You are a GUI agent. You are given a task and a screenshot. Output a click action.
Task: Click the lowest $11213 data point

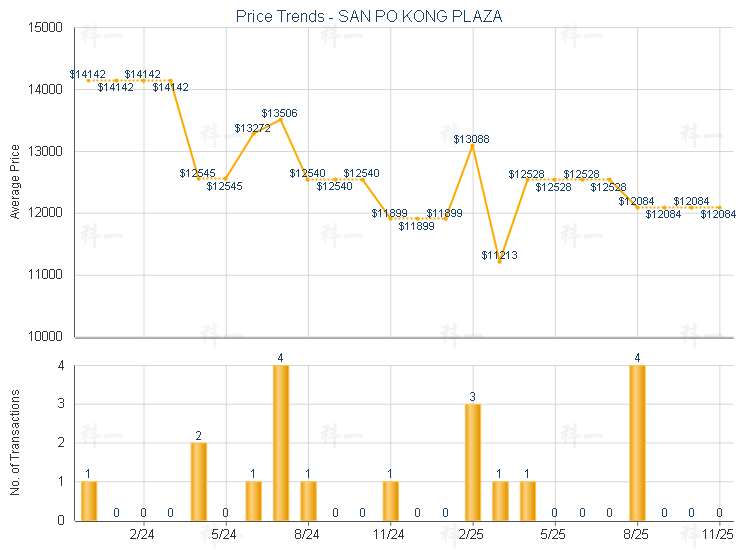pos(500,261)
